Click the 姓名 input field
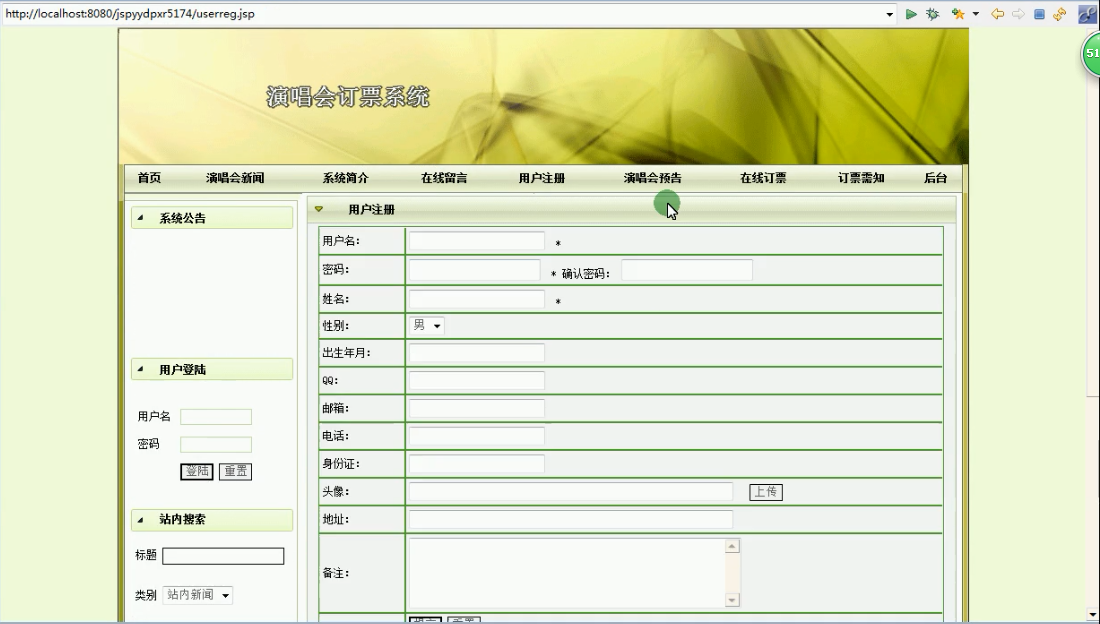This screenshot has height=624, width=1100. [476, 299]
